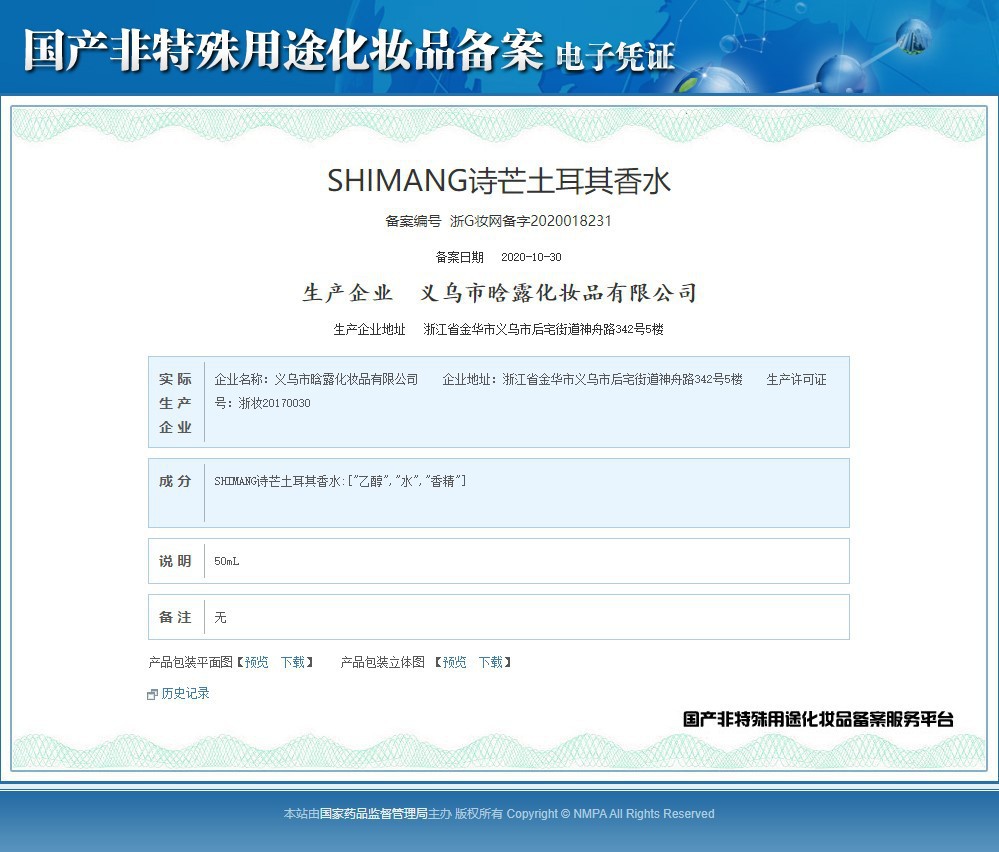999x852 pixels.
Task: Click the 生产企业地址 label
Action: coord(370,329)
